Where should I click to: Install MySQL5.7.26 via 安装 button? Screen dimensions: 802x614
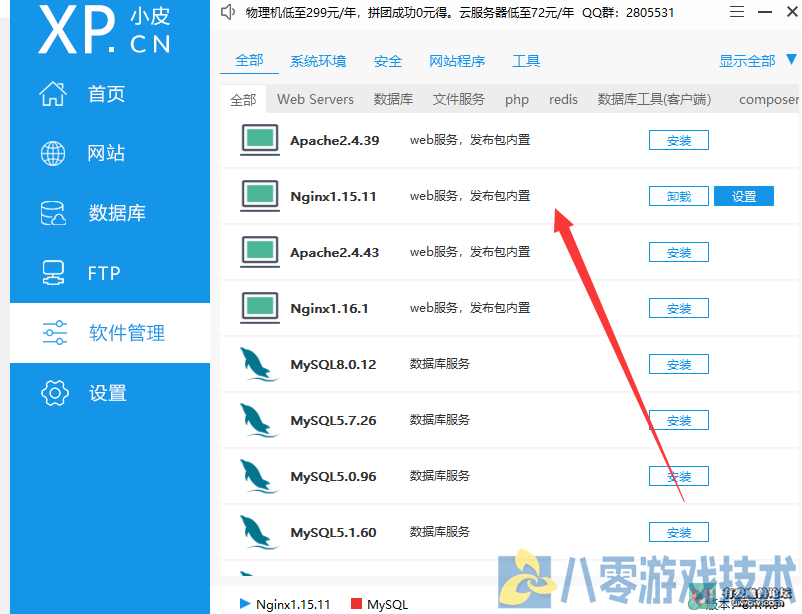point(678,421)
